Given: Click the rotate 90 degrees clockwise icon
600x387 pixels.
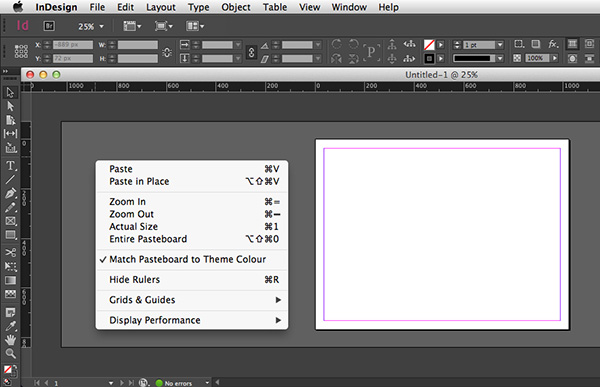Looking at the screenshot, I should tap(336, 44).
